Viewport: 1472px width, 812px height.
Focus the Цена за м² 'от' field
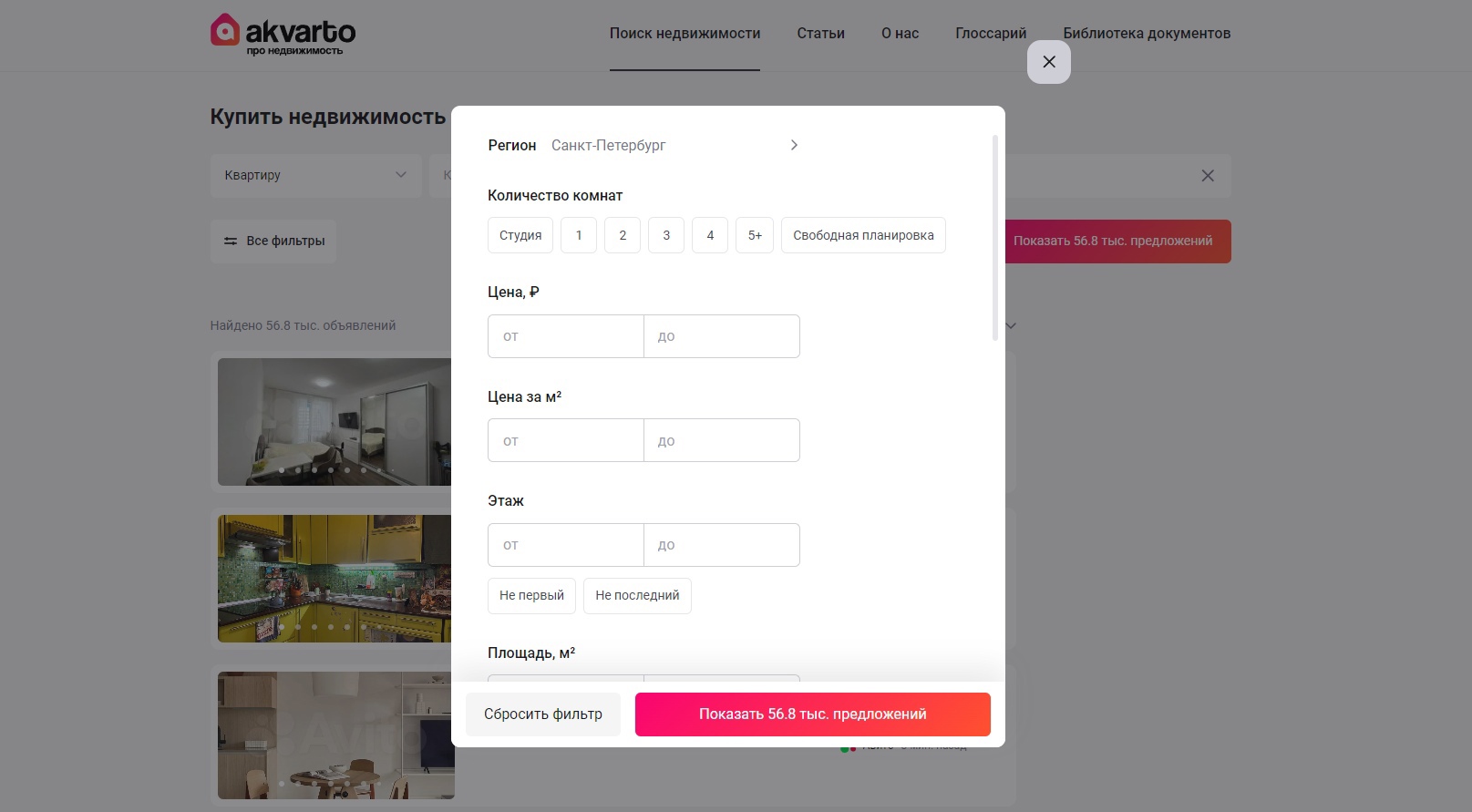[566, 440]
